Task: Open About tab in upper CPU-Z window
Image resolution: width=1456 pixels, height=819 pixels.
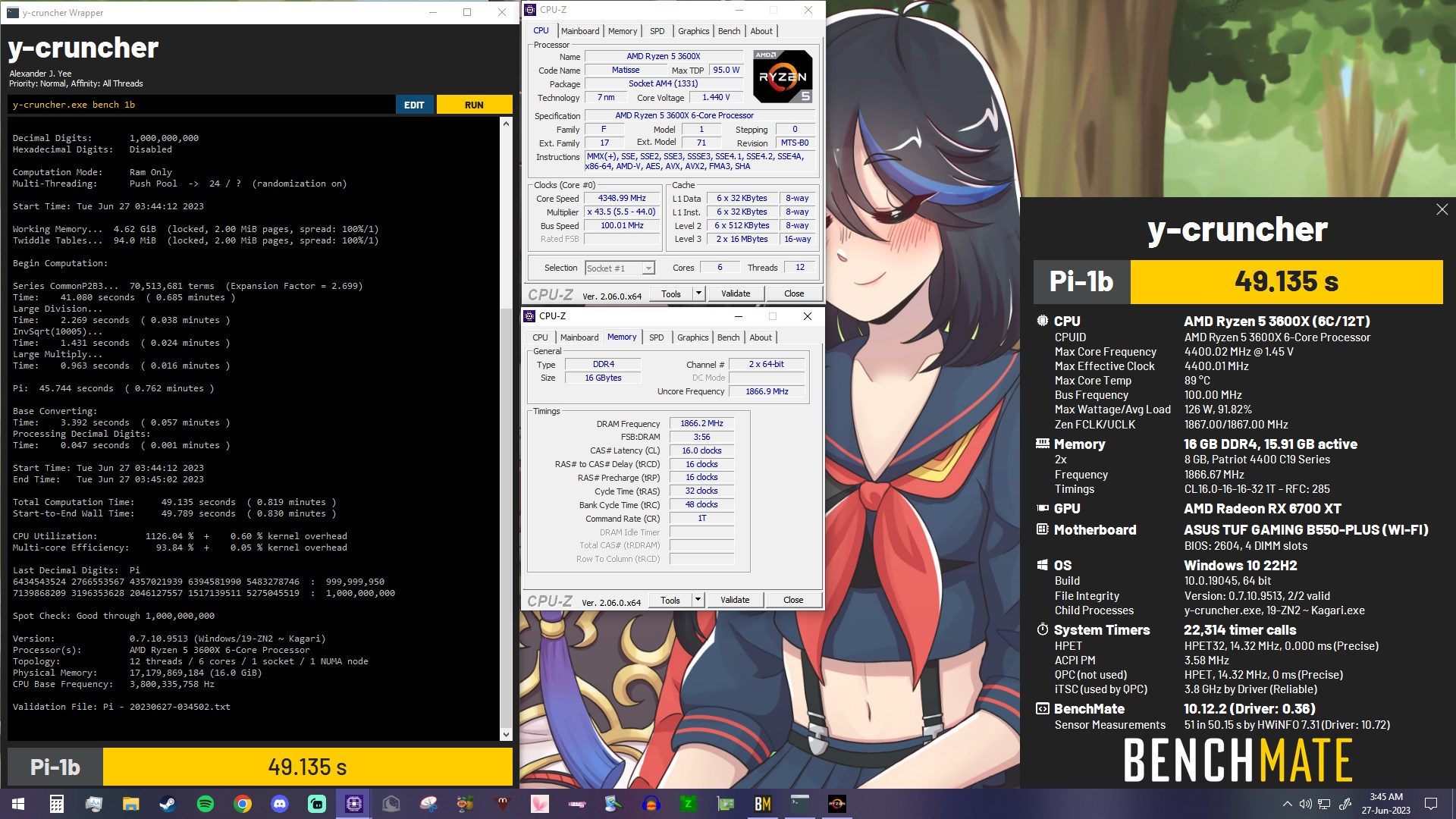Action: (762, 31)
